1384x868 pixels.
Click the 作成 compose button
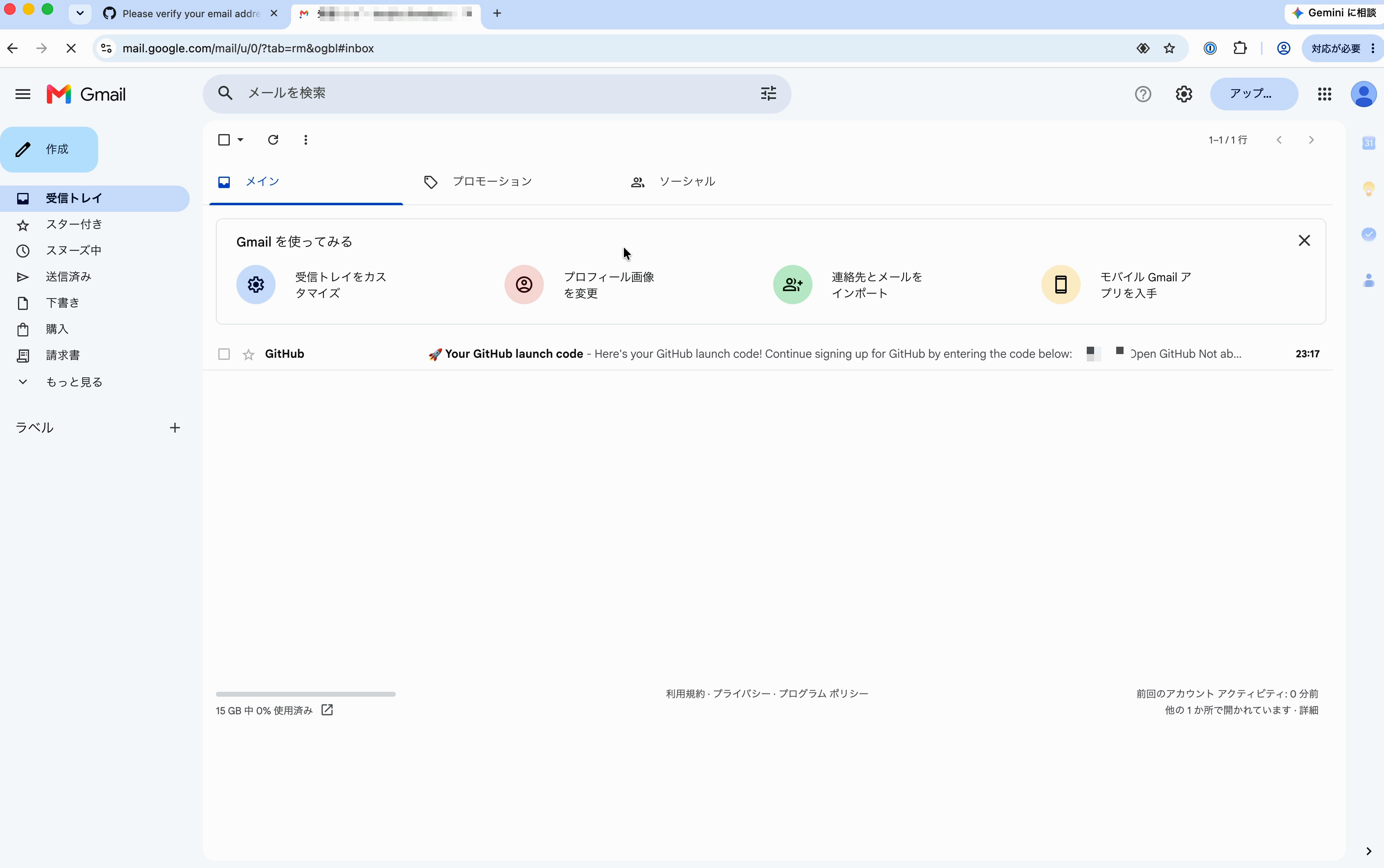(49, 149)
